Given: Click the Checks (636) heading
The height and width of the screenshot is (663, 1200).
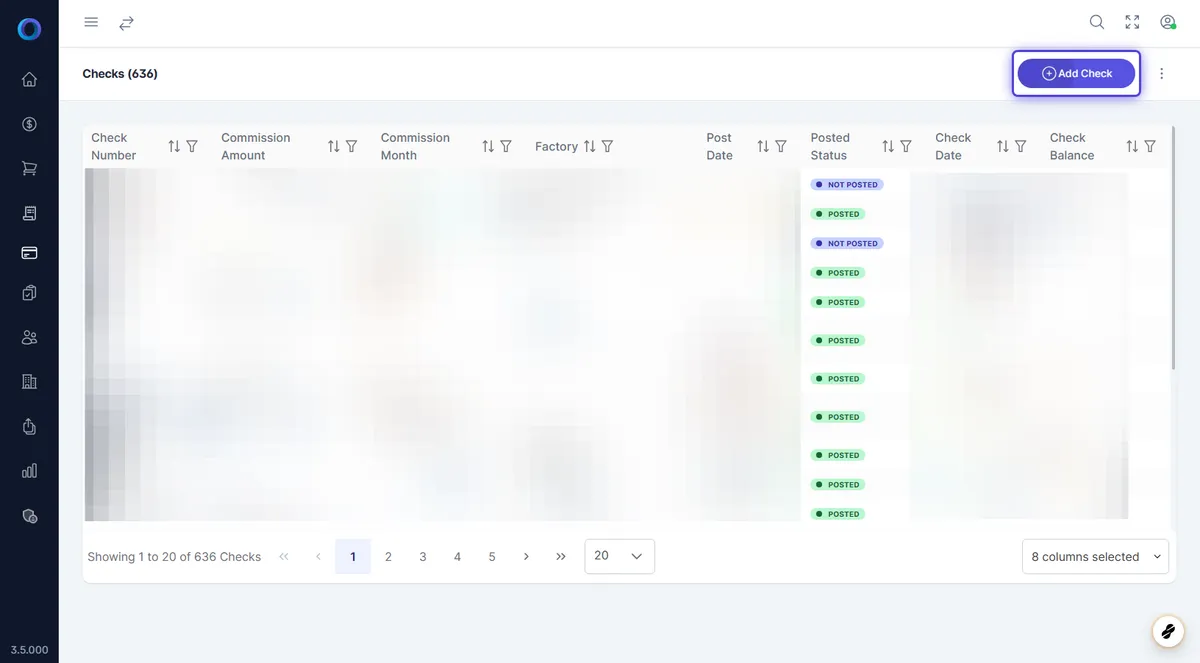Looking at the screenshot, I should click(x=120, y=73).
